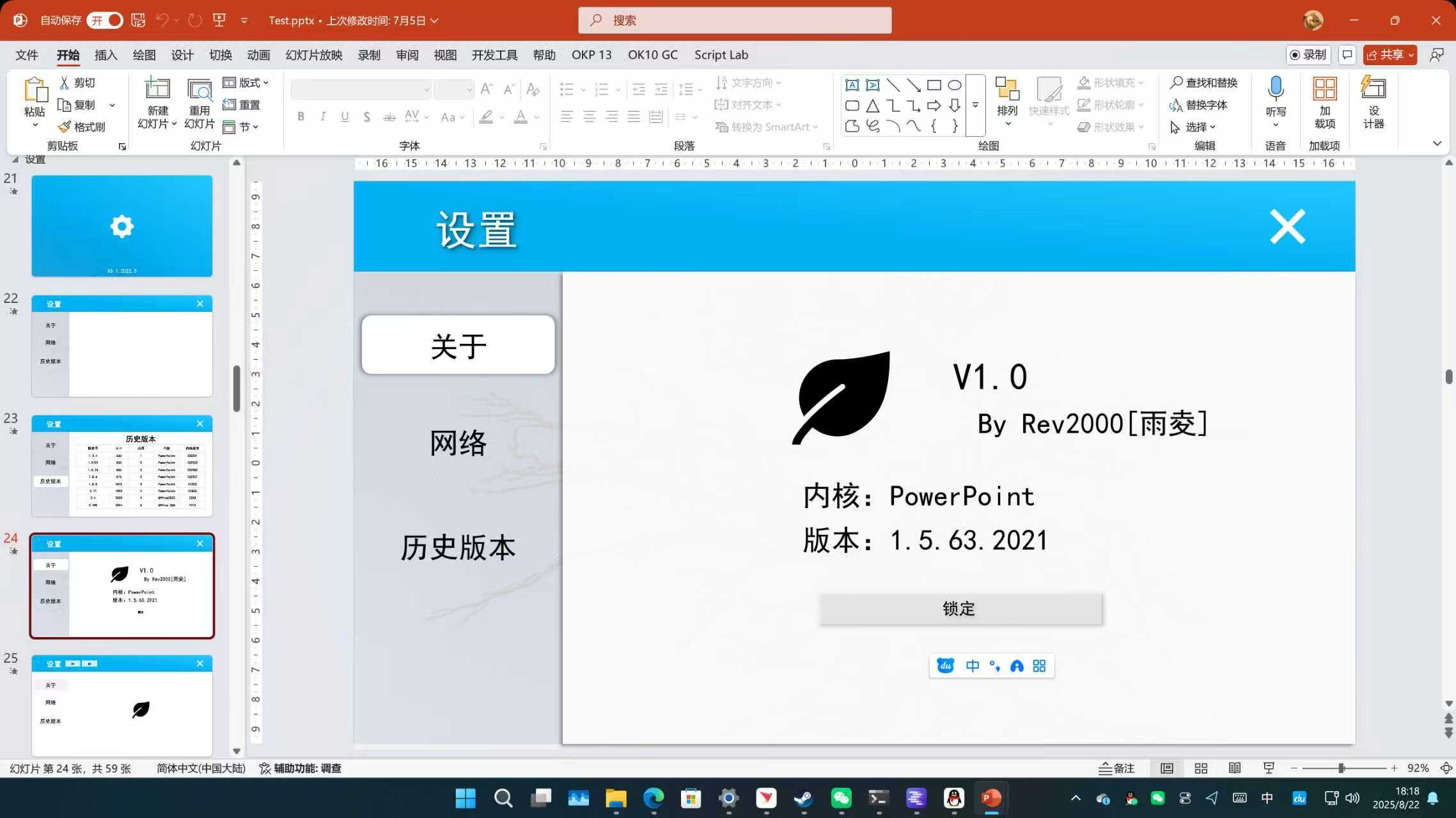Open the Animations tab
The image size is (1456, 818).
tap(258, 55)
